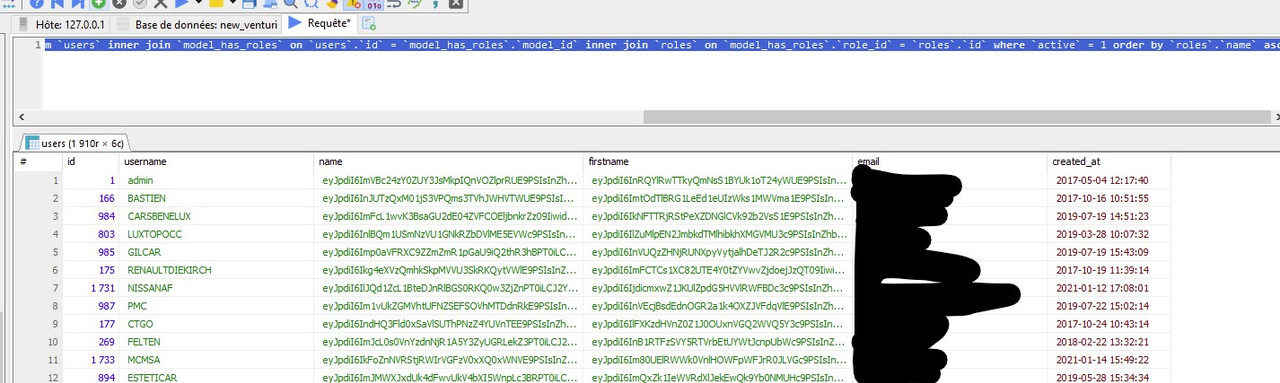Select the NISSANAF username cell

(216, 288)
